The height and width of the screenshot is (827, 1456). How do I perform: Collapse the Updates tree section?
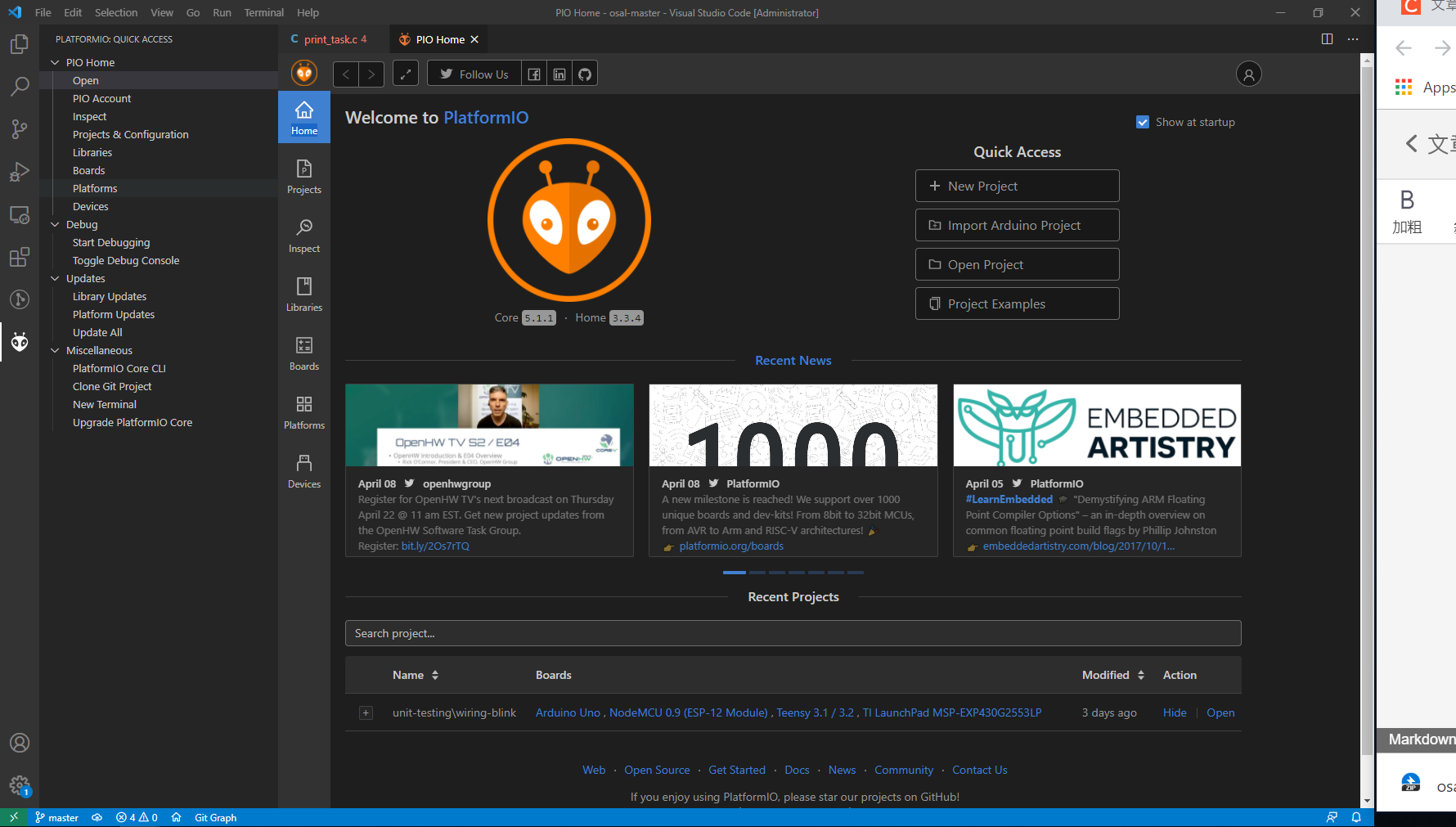point(55,278)
